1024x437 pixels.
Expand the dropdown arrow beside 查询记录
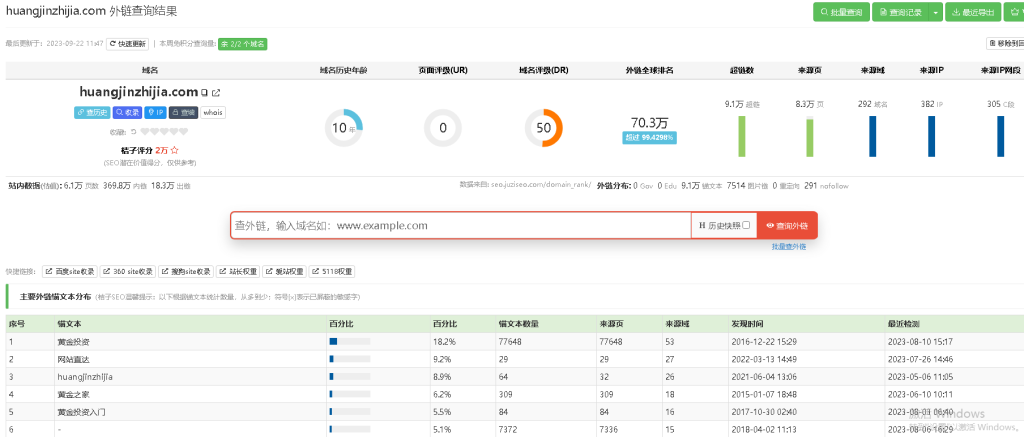coord(935,12)
